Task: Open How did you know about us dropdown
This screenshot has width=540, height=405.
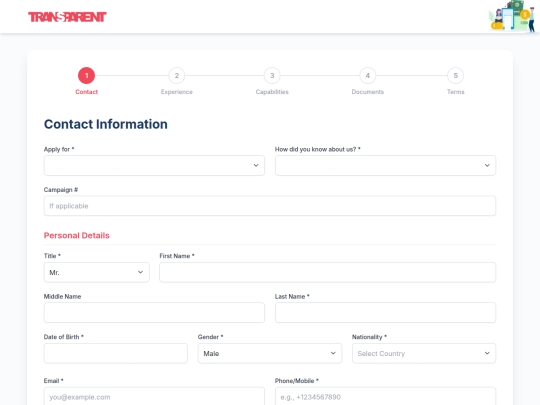Action: pyautogui.click(x=385, y=165)
